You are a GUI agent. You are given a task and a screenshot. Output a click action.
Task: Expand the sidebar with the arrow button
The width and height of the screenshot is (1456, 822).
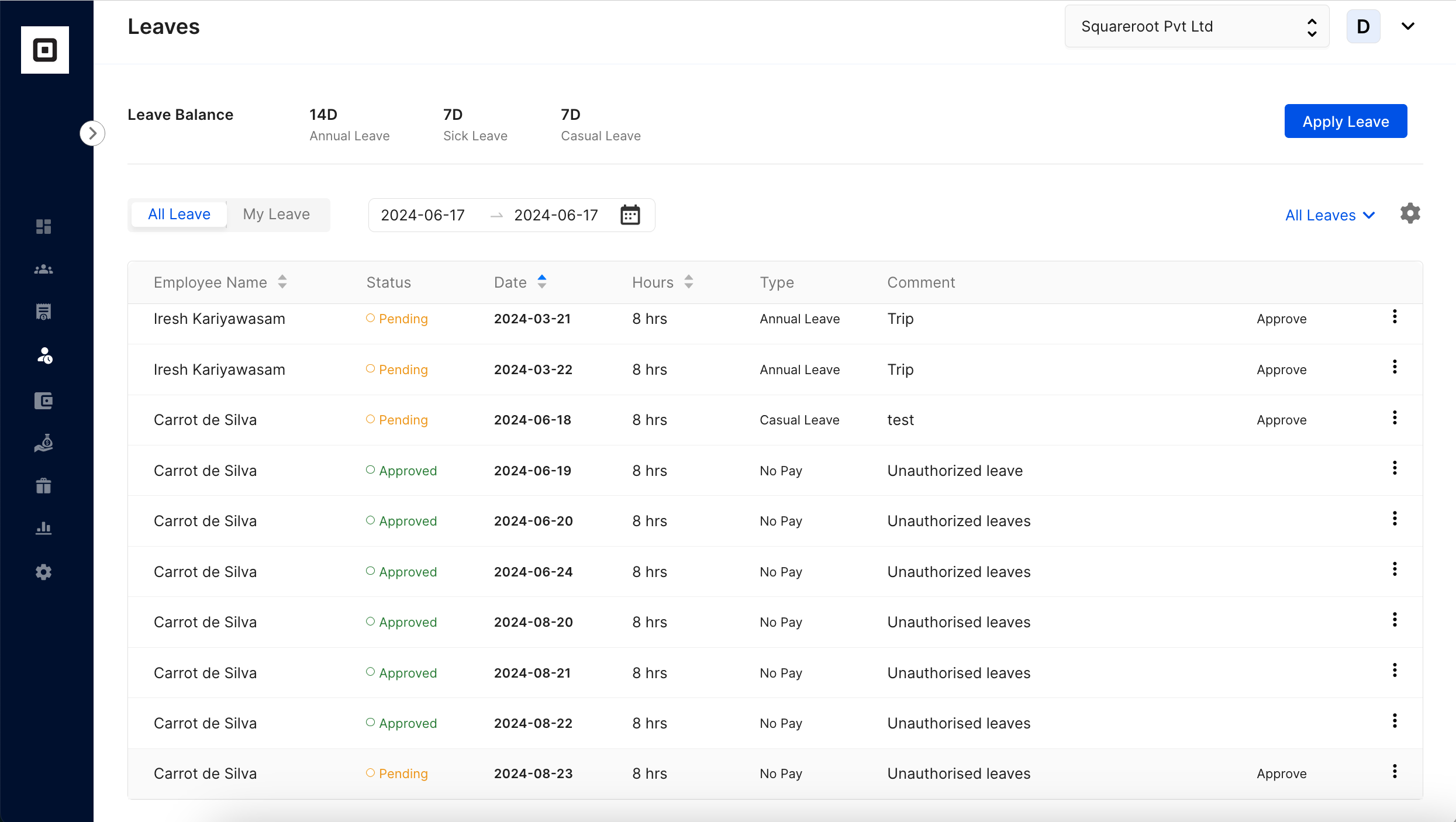click(92, 133)
